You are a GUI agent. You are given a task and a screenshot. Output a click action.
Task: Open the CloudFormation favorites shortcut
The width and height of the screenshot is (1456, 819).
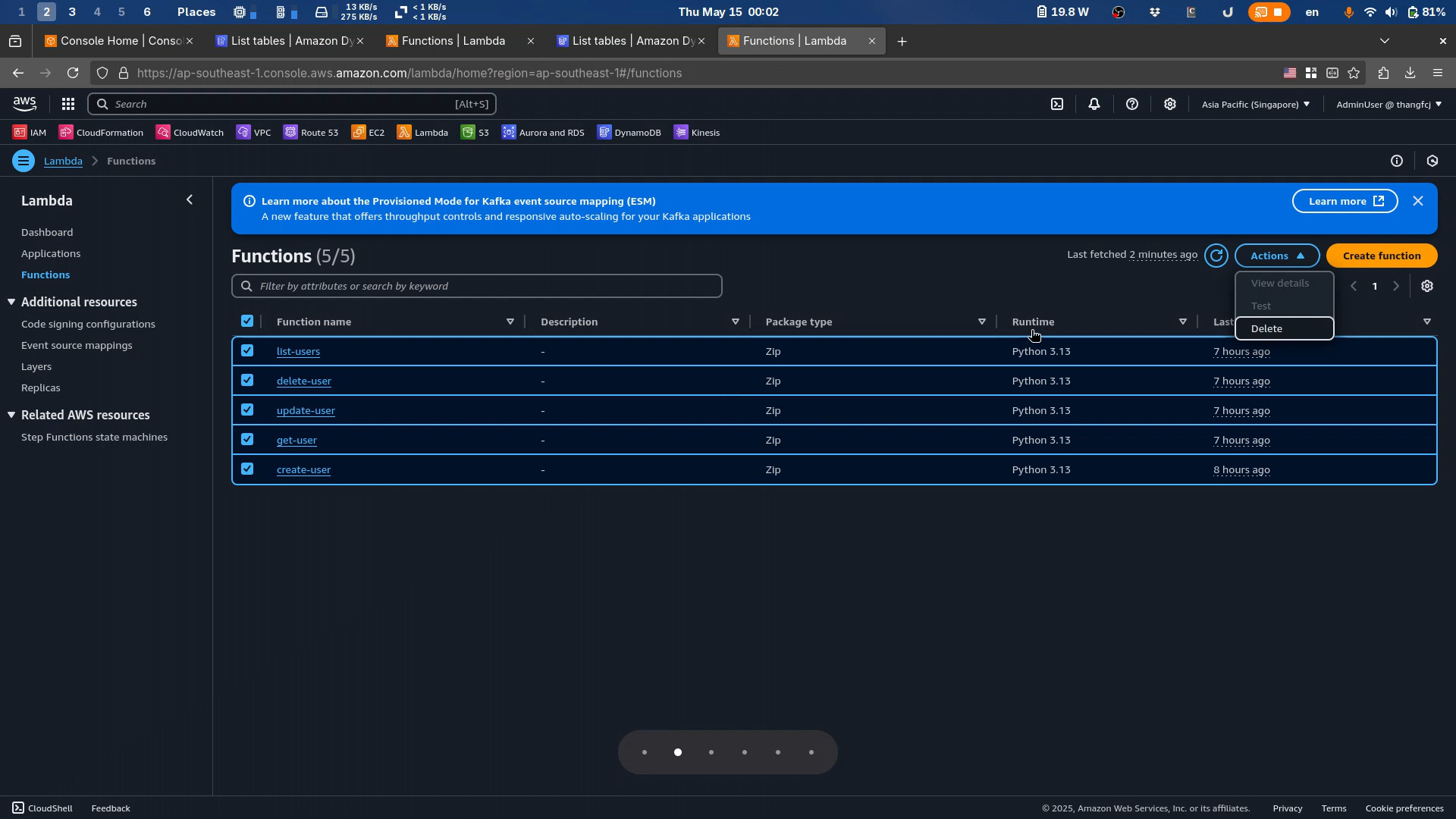(101, 132)
